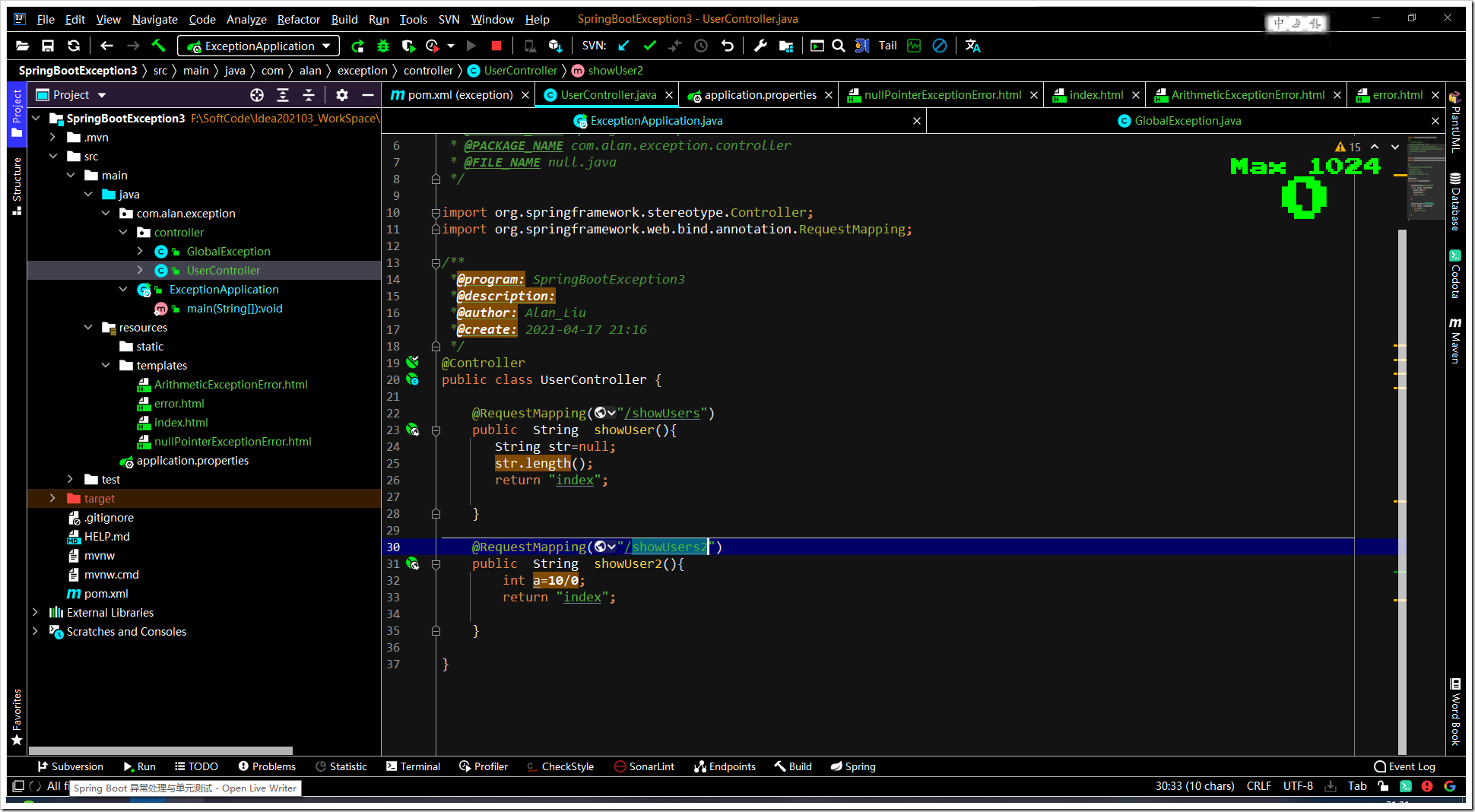1475x812 pixels.
Task: Open Project panel gear options
Action: tap(342, 95)
